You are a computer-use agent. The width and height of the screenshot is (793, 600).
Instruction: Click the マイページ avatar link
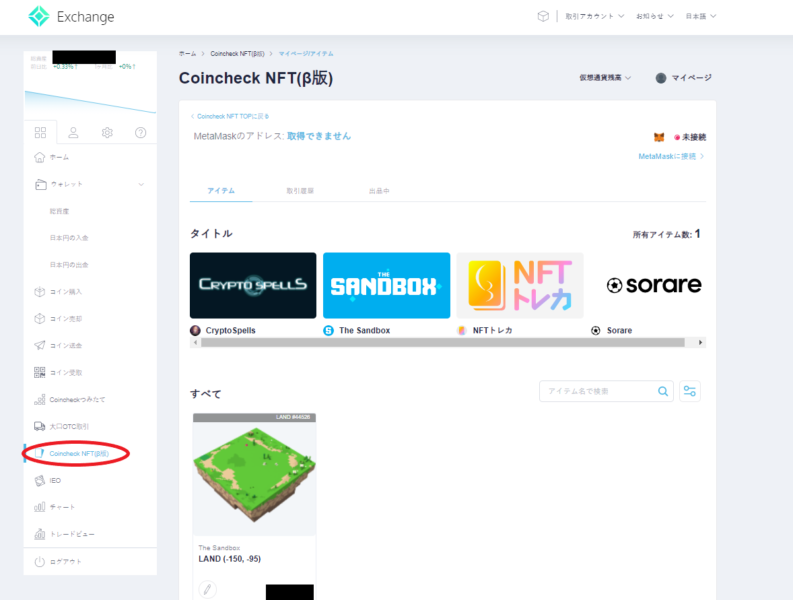pyautogui.click(x=683, y=78)
